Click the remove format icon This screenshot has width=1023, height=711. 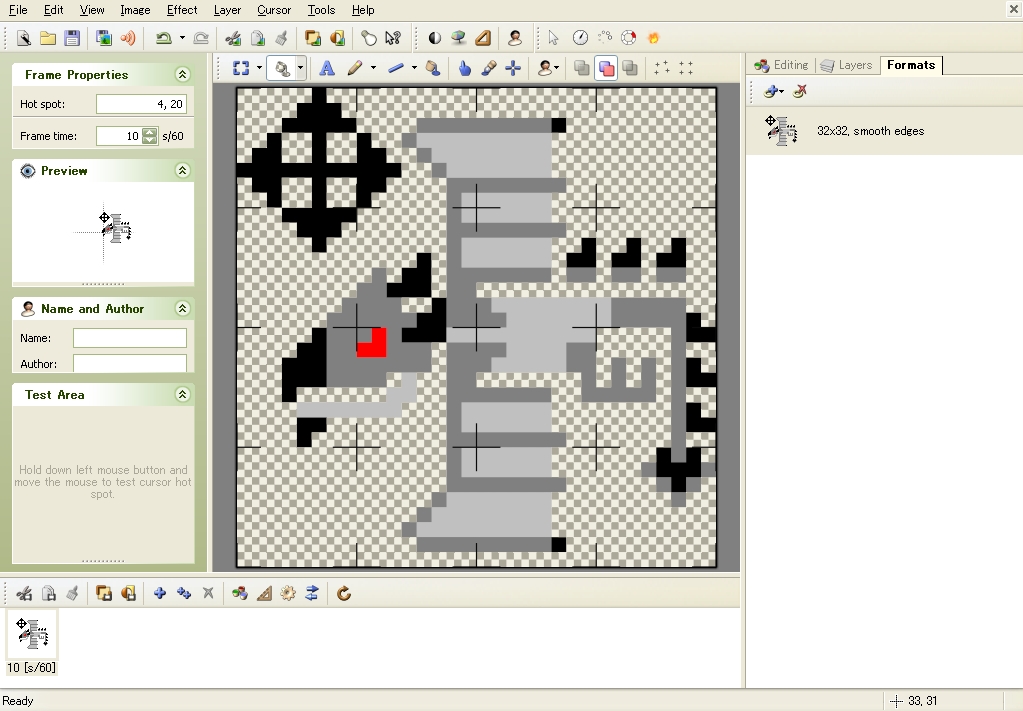pos(799,91)
